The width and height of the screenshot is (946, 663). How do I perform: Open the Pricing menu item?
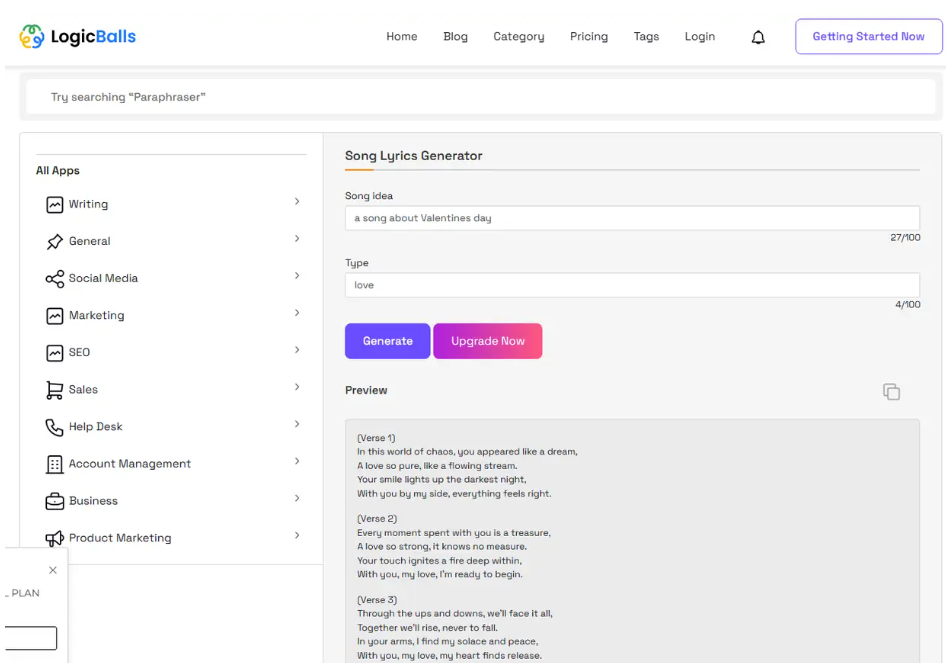click(x=589, y=37)
